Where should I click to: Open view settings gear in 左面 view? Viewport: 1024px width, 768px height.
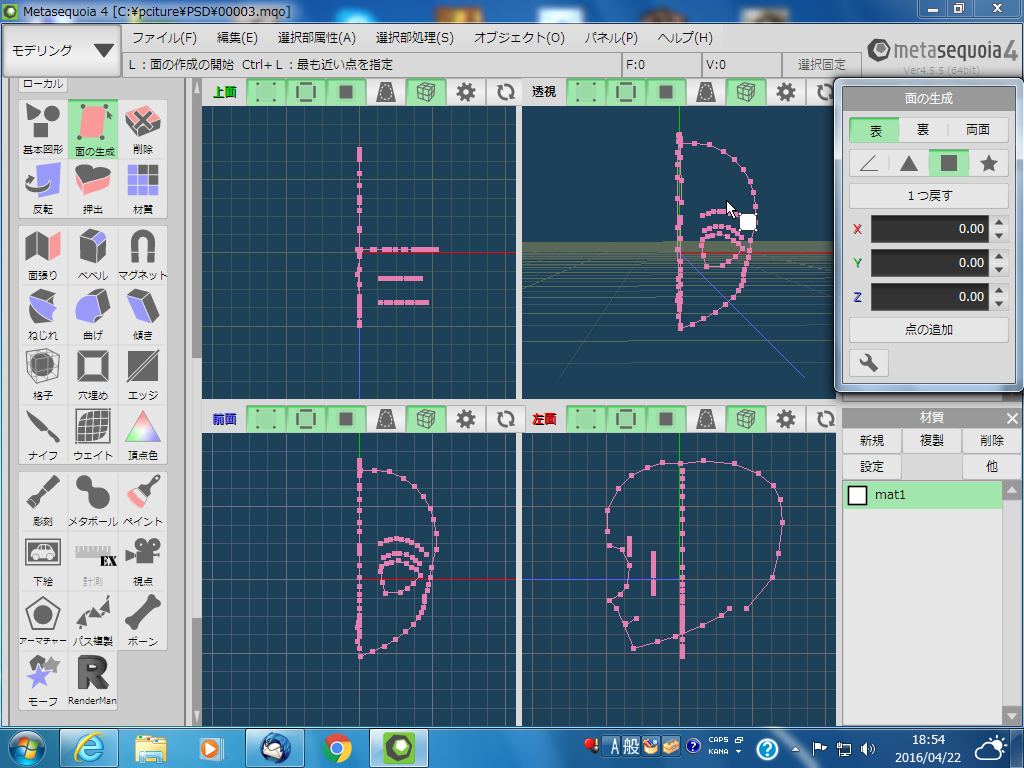(786, 419)
